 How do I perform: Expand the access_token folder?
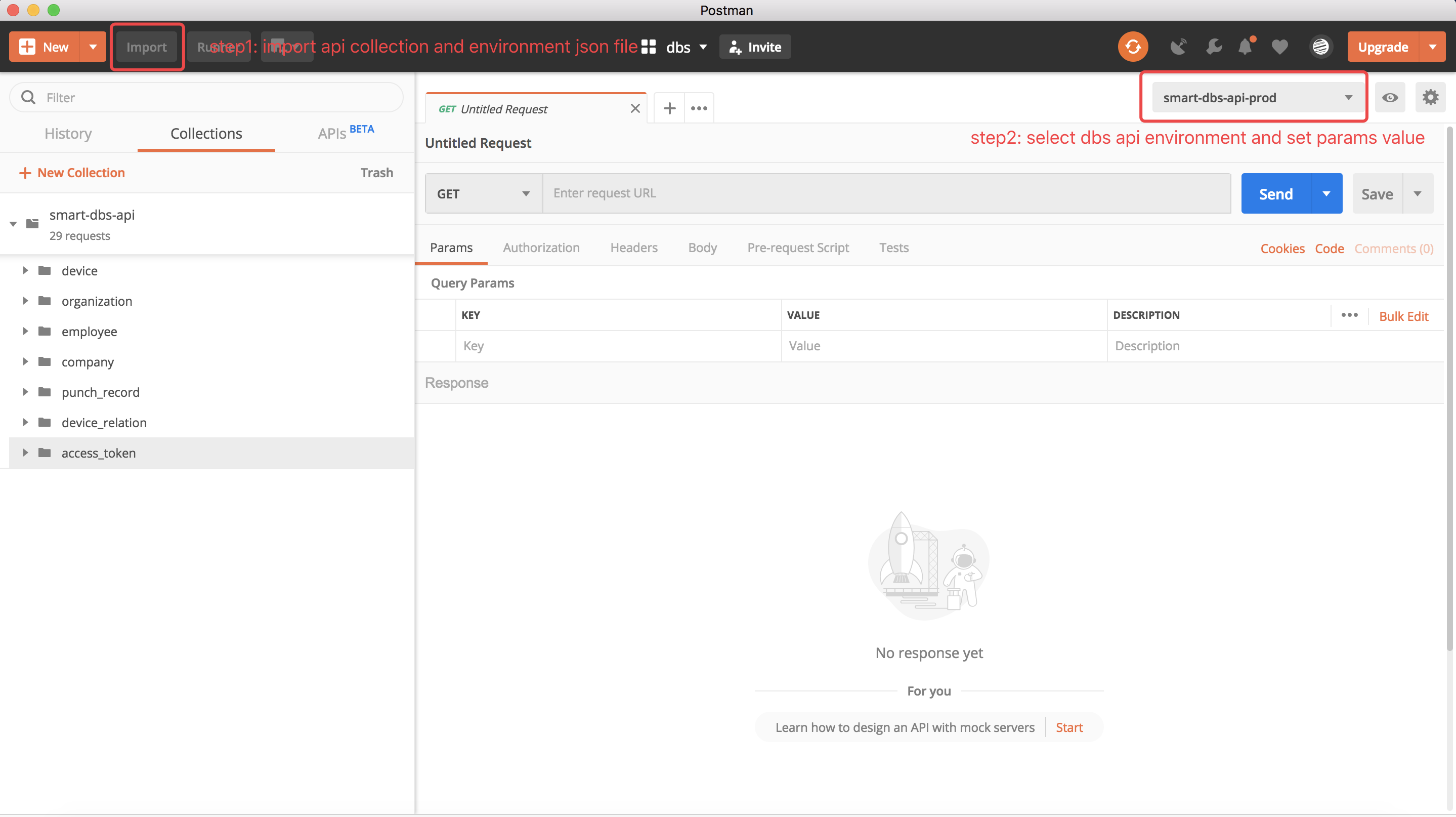click(25, 453)
